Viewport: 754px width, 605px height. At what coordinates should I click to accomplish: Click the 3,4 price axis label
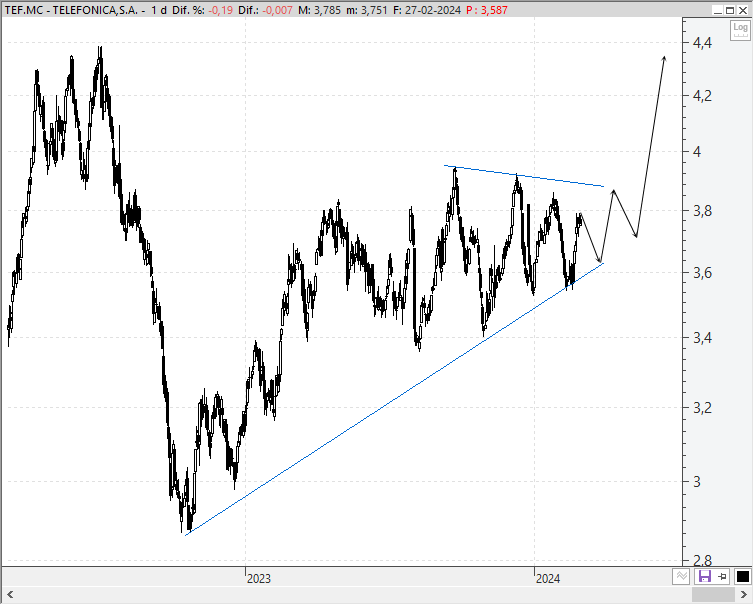coord(702,338)
